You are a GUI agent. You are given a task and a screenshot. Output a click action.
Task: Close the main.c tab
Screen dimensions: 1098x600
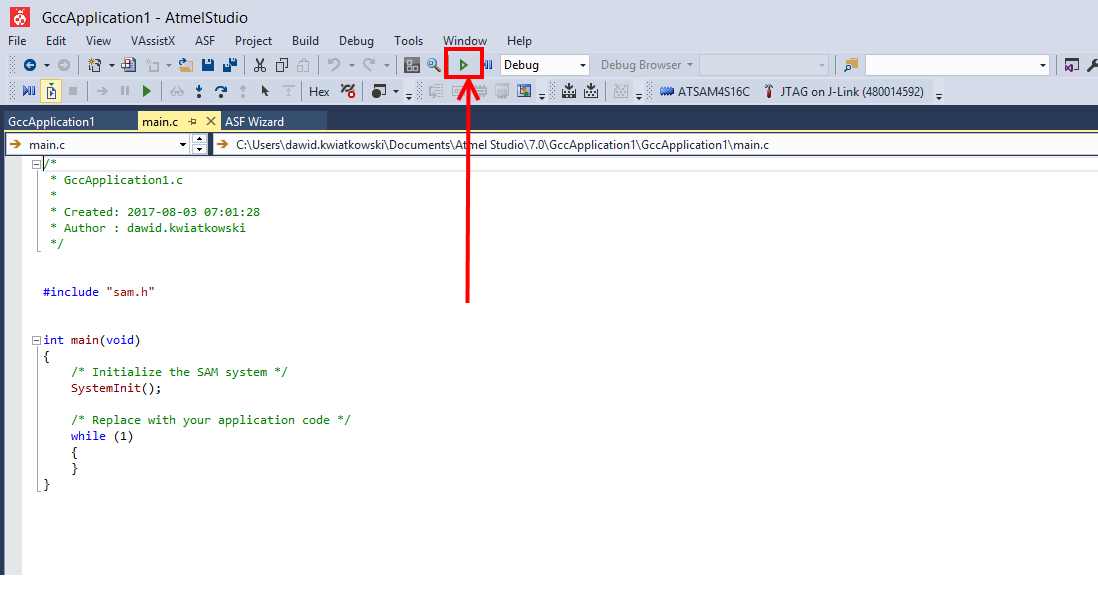click(210, 121)
